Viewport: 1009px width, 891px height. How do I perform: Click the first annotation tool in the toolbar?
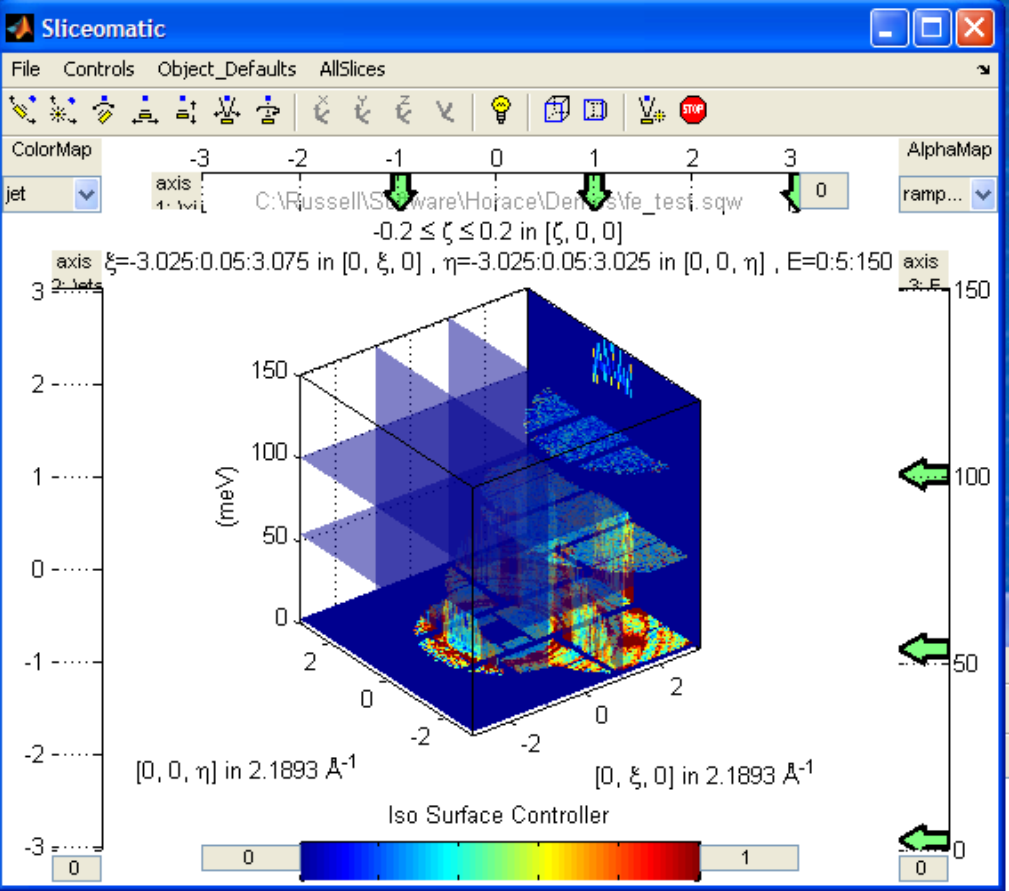pyautogui.click(x=24, y=110)
